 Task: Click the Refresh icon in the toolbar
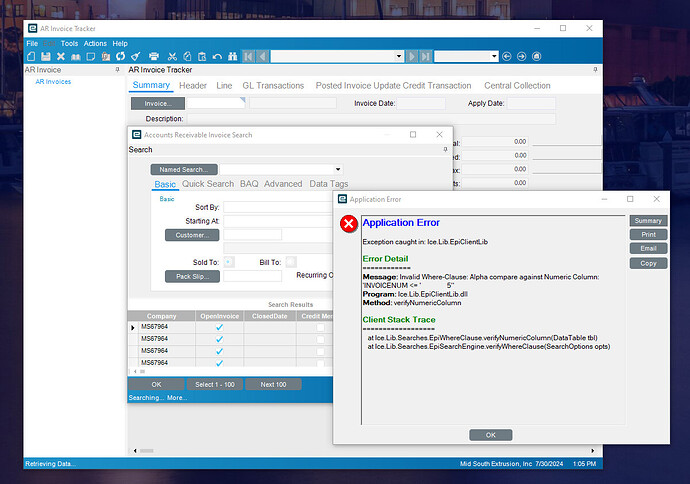(x=120, y=56)
